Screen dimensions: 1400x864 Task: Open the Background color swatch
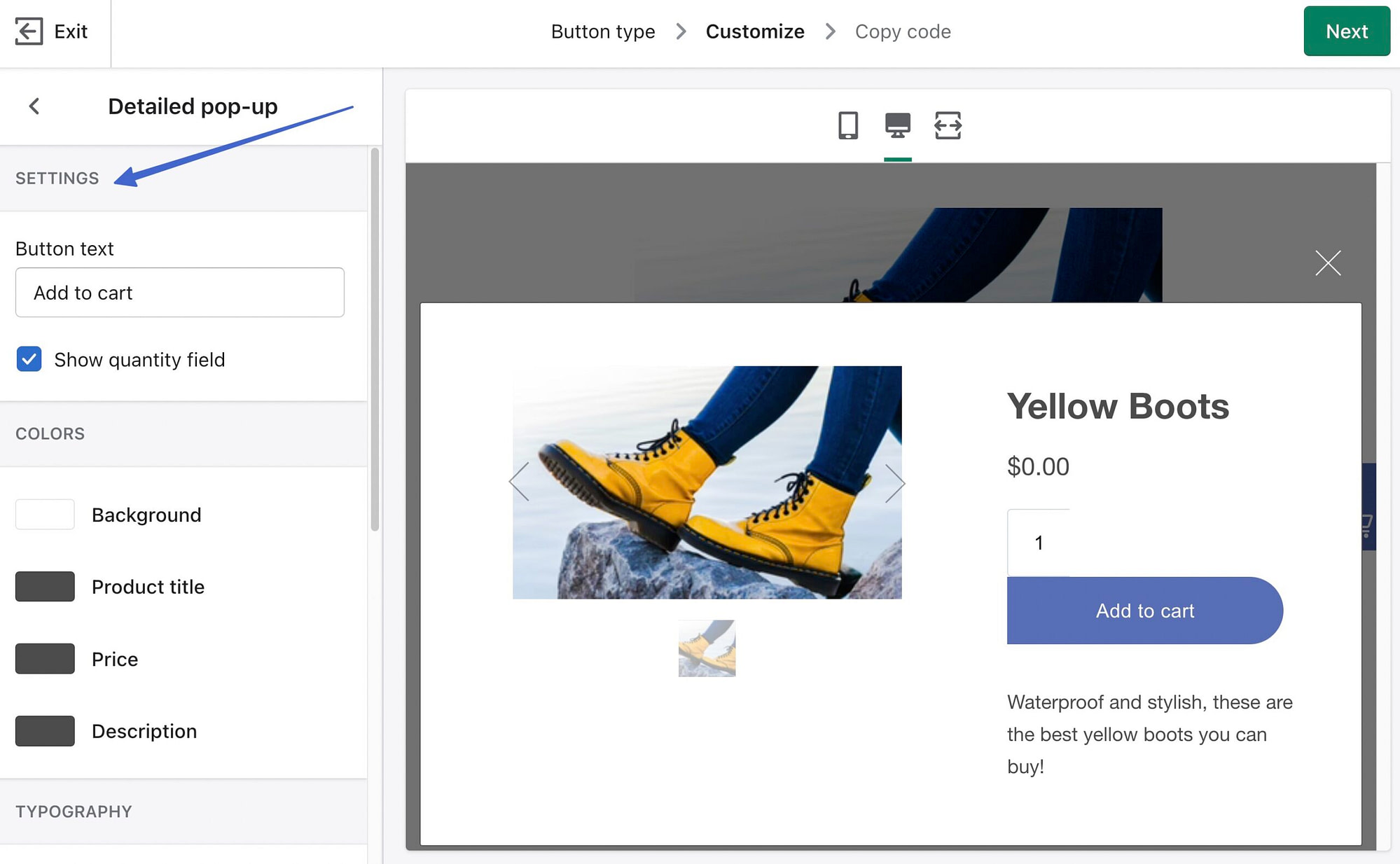point(45,514)
